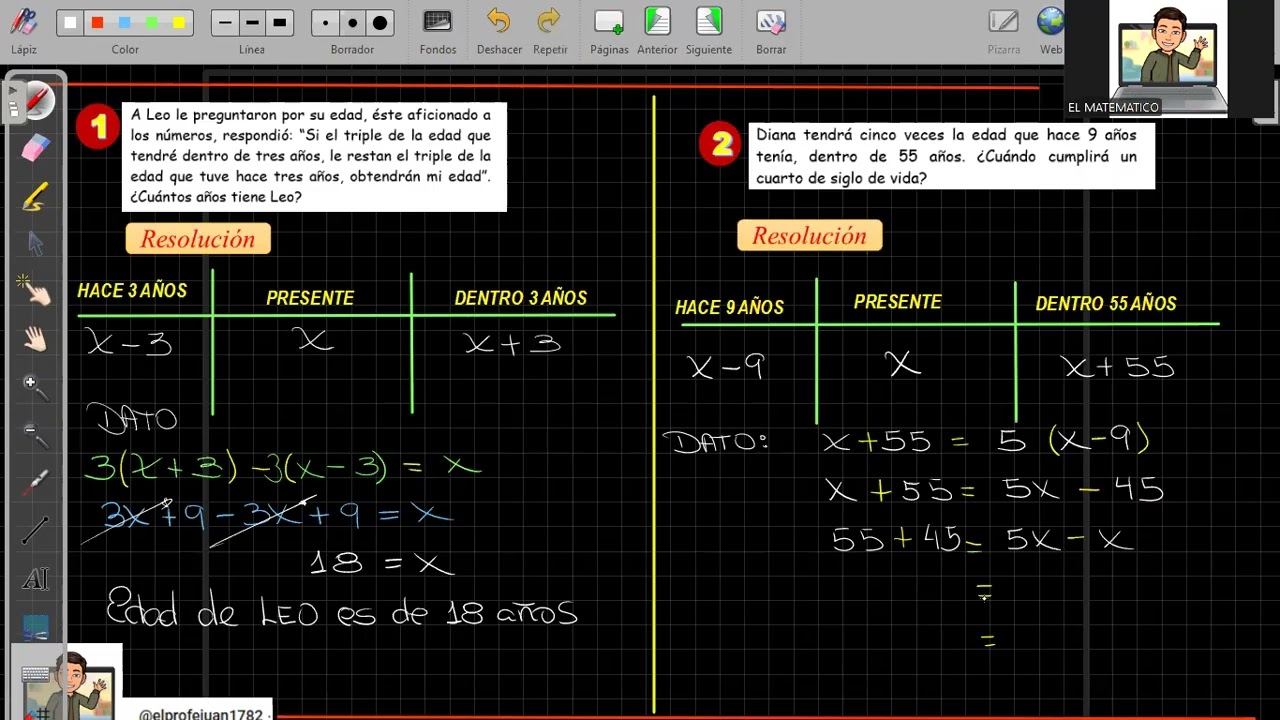
Task: Pick the blue color swatch
Action: pyautogui.click(x=125, y=23)
